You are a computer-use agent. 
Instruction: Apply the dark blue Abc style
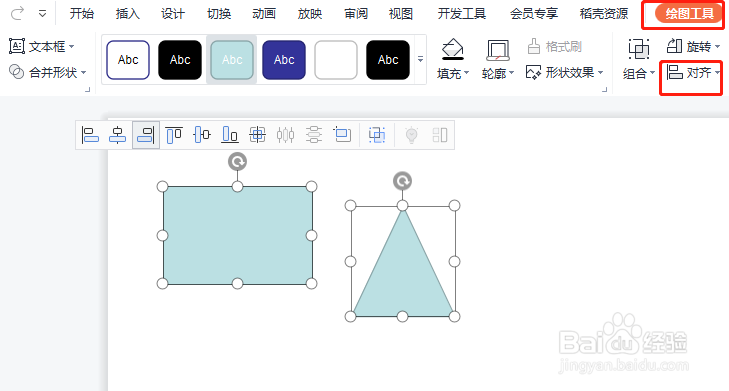tap(284, 60)
